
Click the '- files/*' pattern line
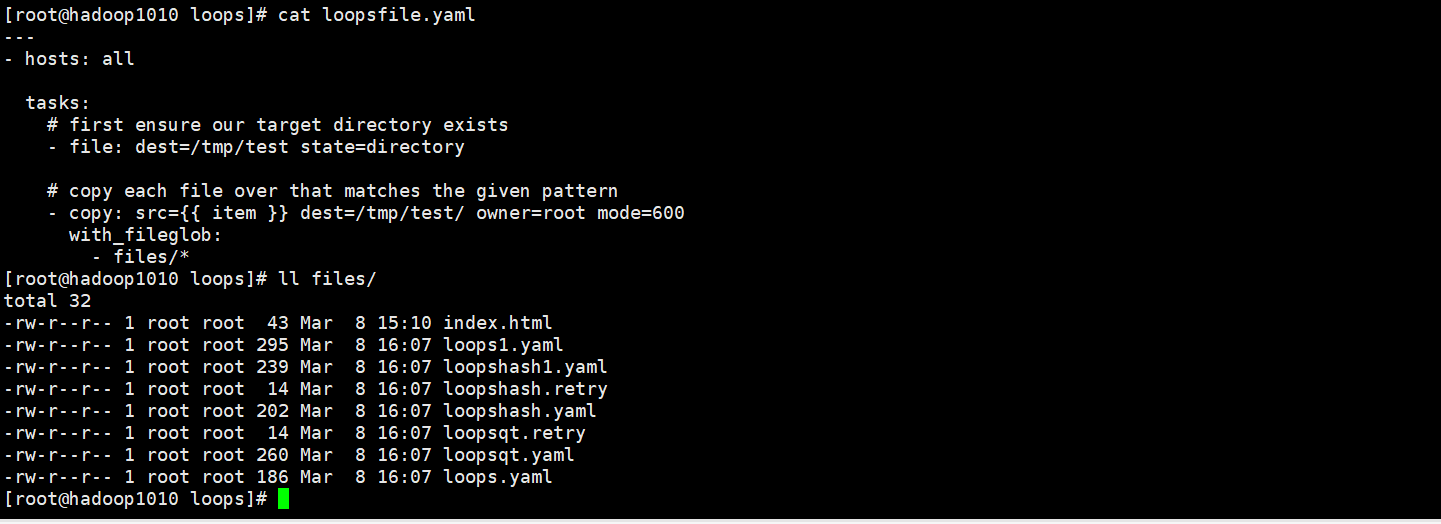coord(146,257)
